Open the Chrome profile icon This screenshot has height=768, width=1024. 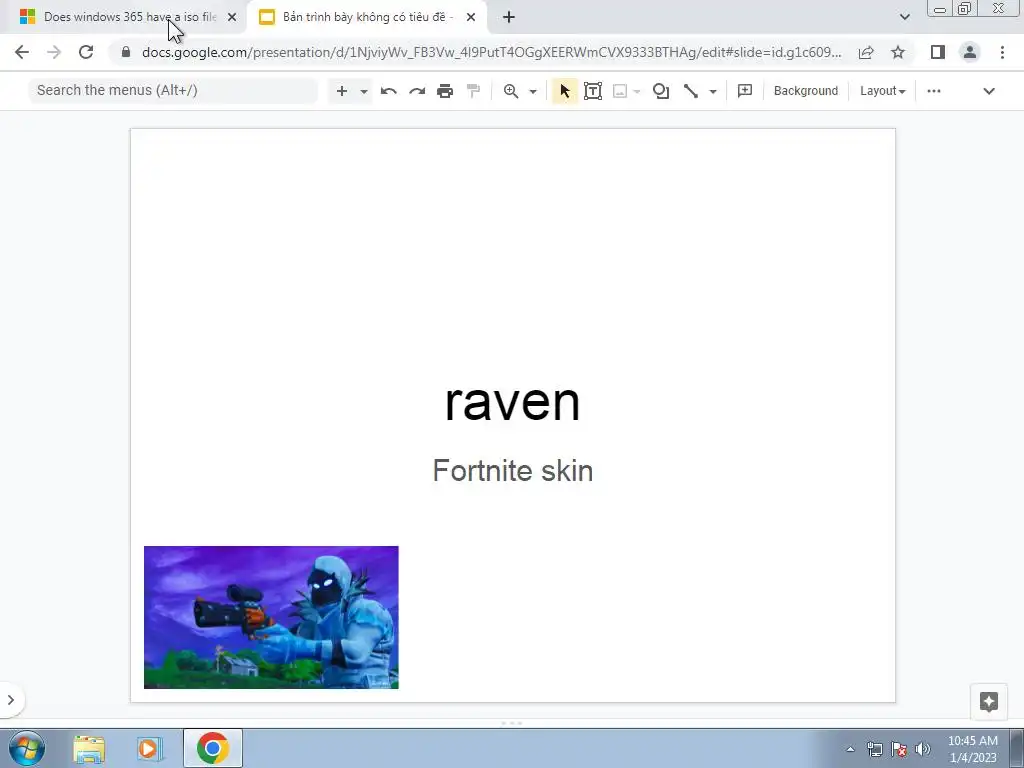[x=970, y=52]
